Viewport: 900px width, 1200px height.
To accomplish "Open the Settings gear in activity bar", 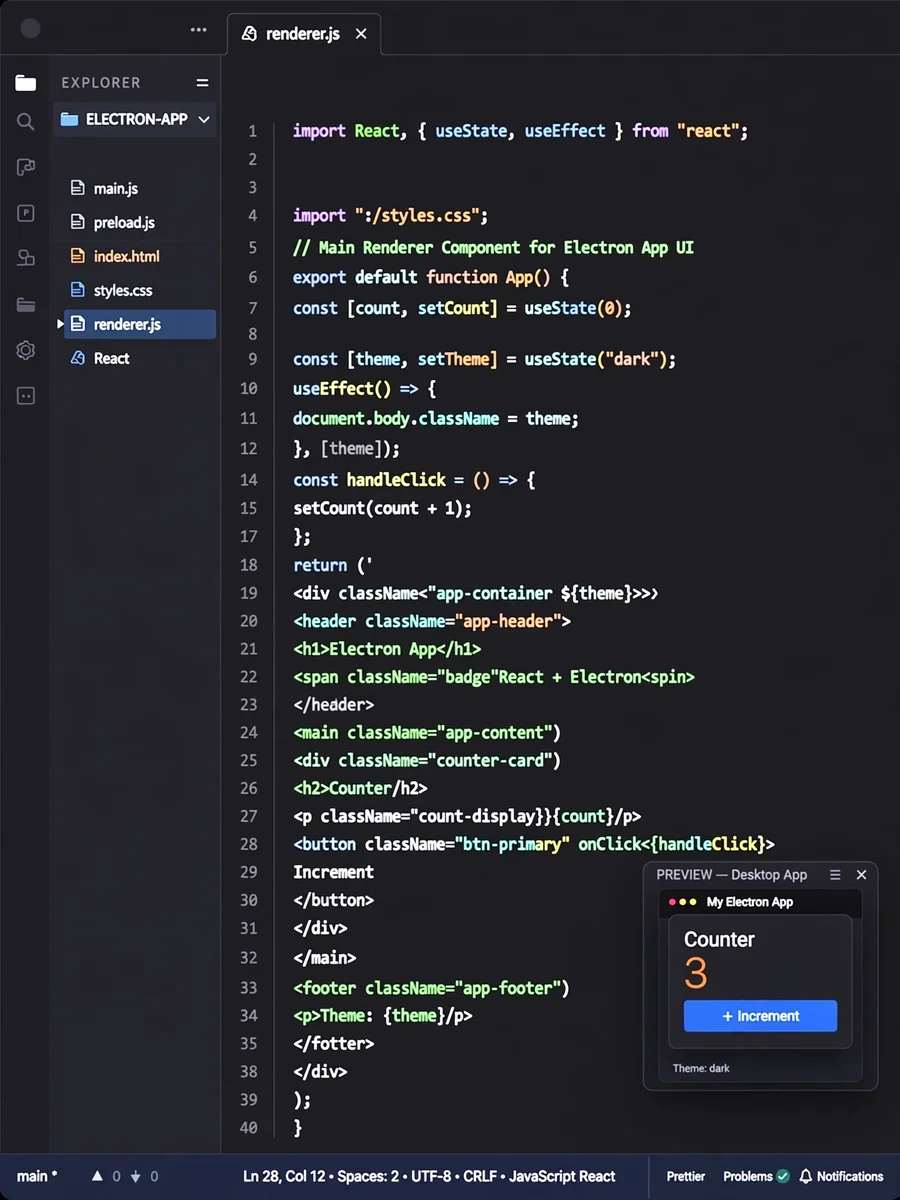I will [x=26, y=351].
